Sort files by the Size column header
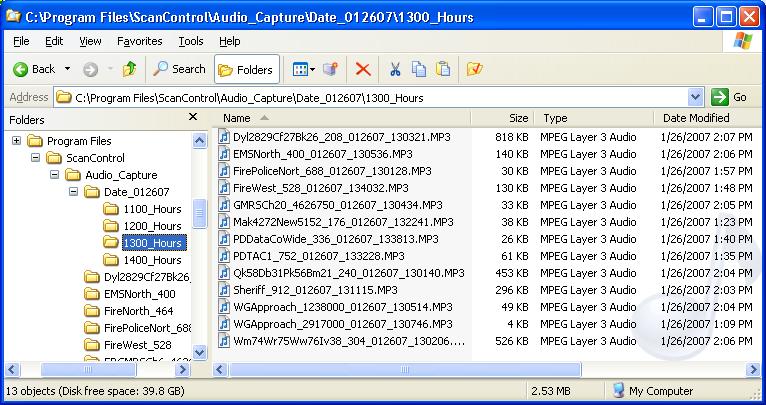The width and height of the screenshot is (766, 405). coord(502,118)
